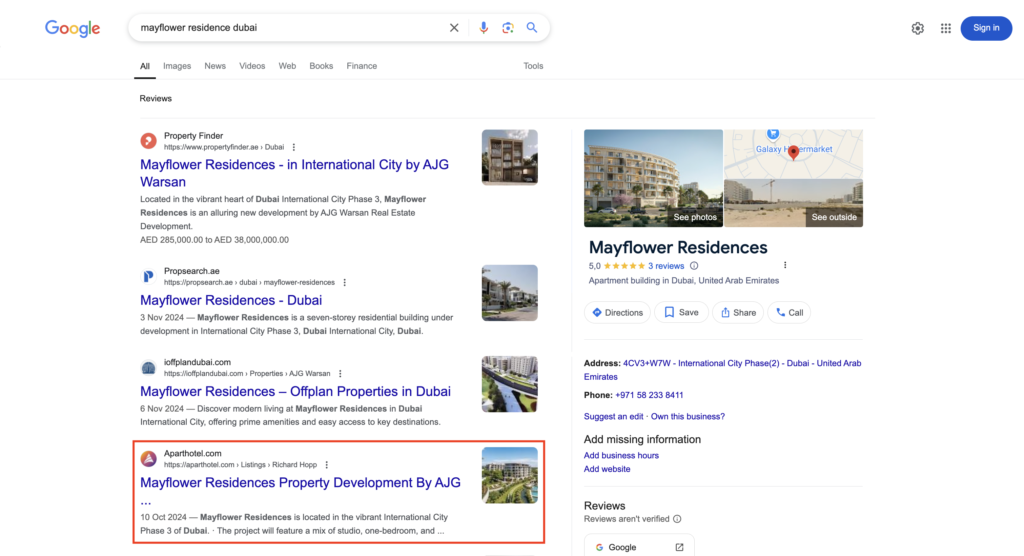Open Google reviews external link icon

coord(679,547)
